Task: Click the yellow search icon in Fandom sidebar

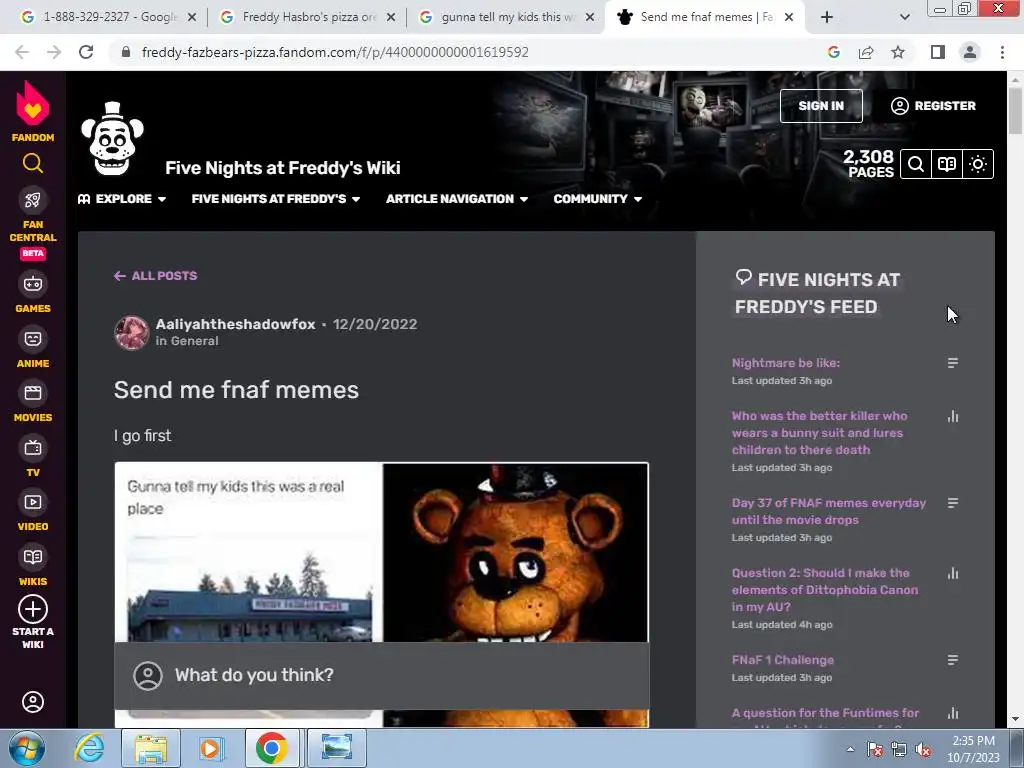Action: tap(33, 163)
